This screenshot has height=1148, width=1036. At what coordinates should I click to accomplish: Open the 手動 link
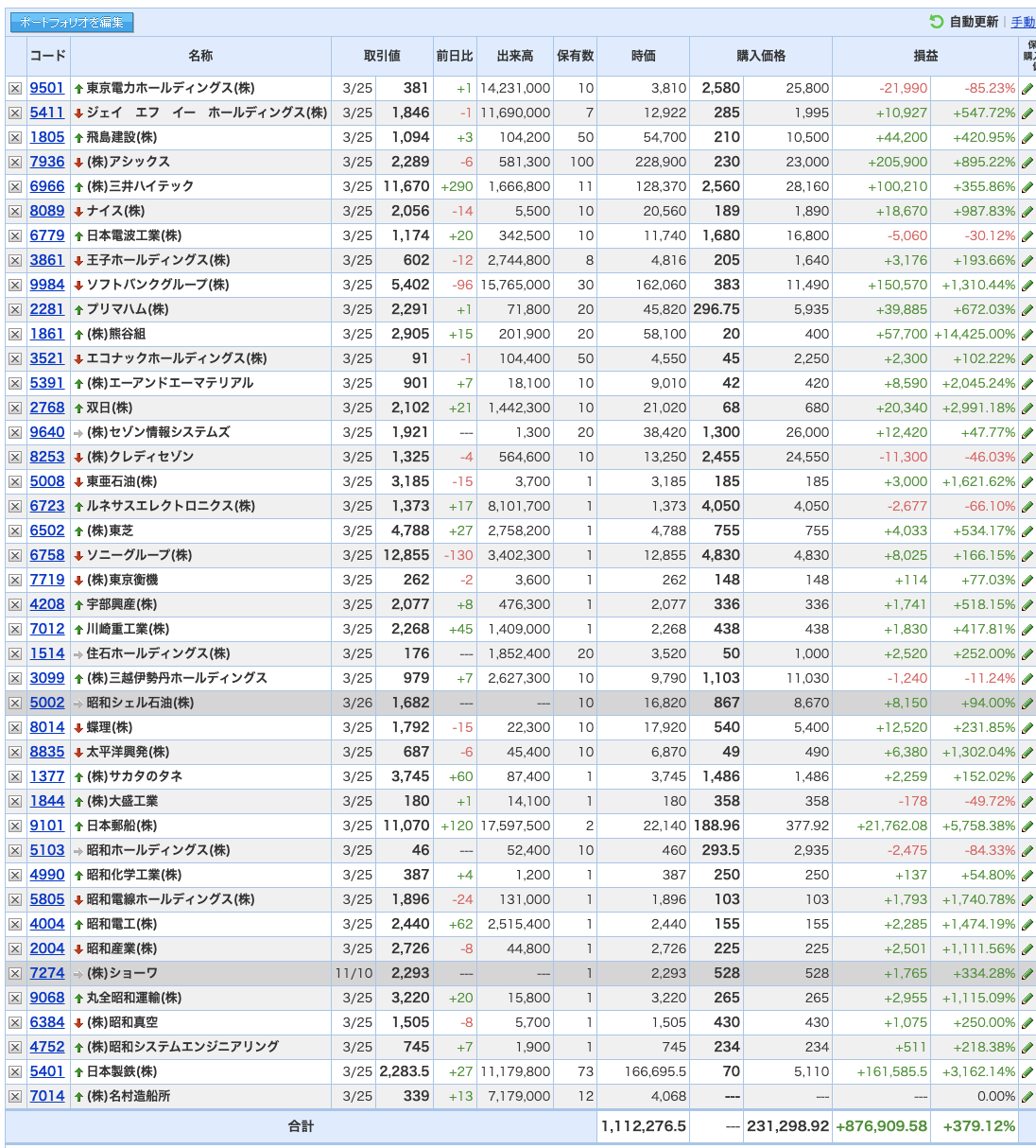click(x=1023, y=22)
